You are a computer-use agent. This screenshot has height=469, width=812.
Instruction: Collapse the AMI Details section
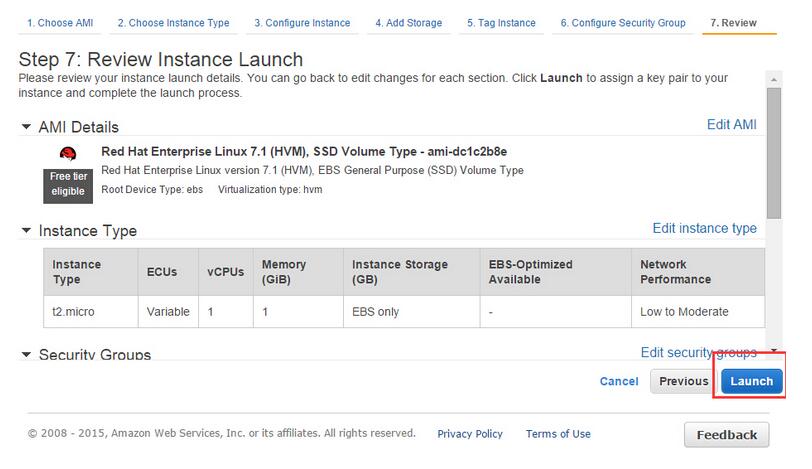[x=26, y=126]
